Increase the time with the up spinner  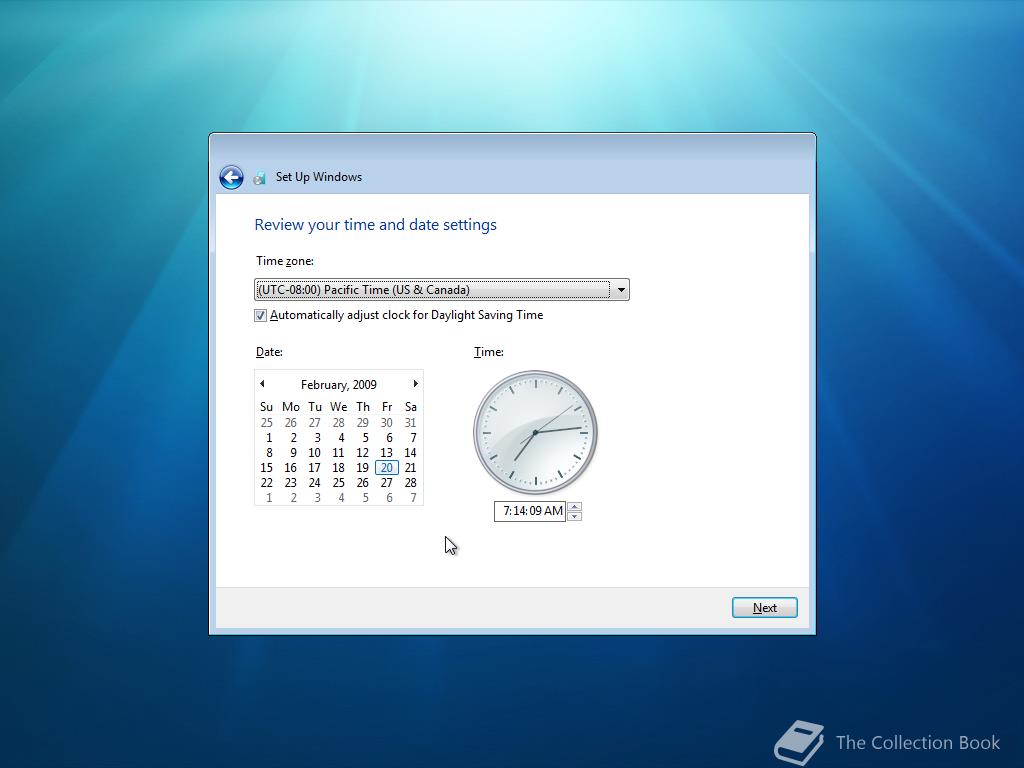point(574,506)
